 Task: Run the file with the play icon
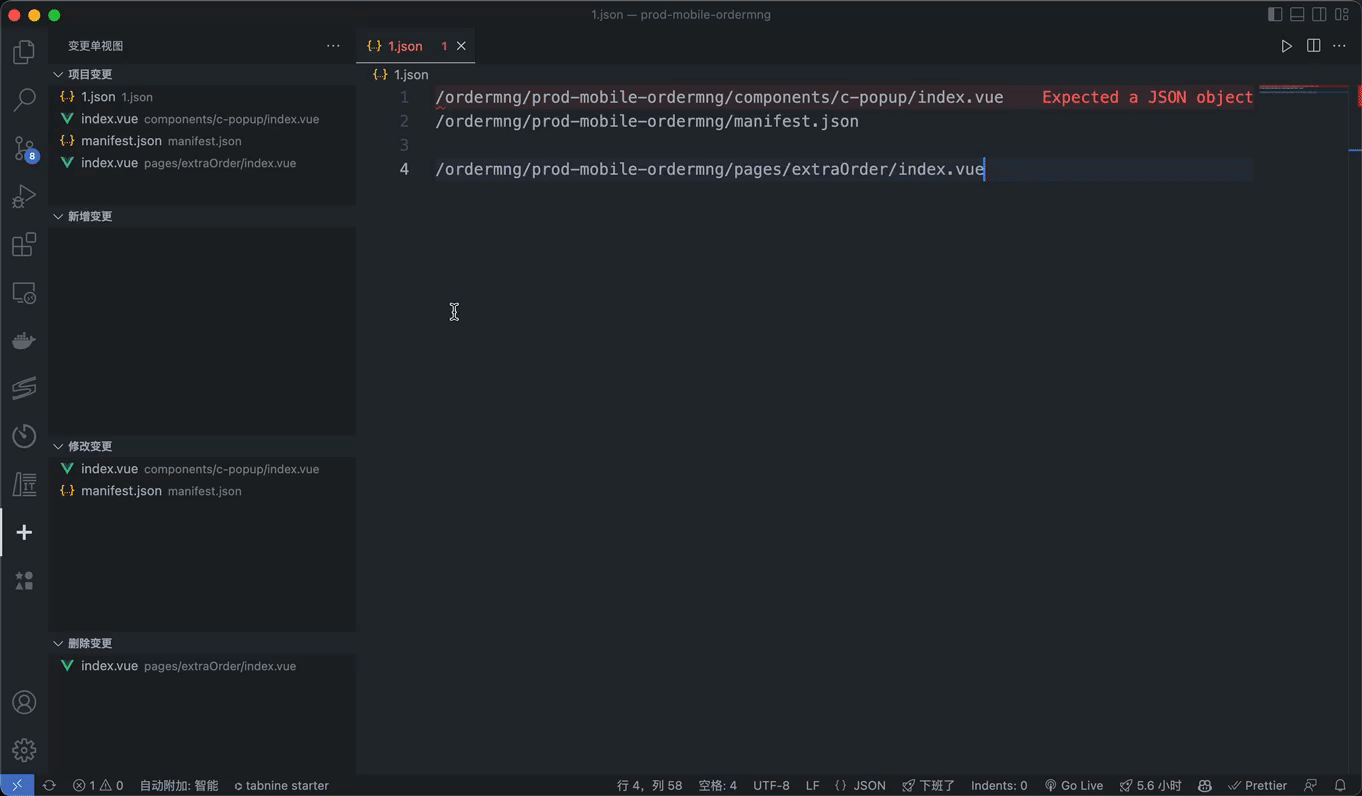point(1286,46)
